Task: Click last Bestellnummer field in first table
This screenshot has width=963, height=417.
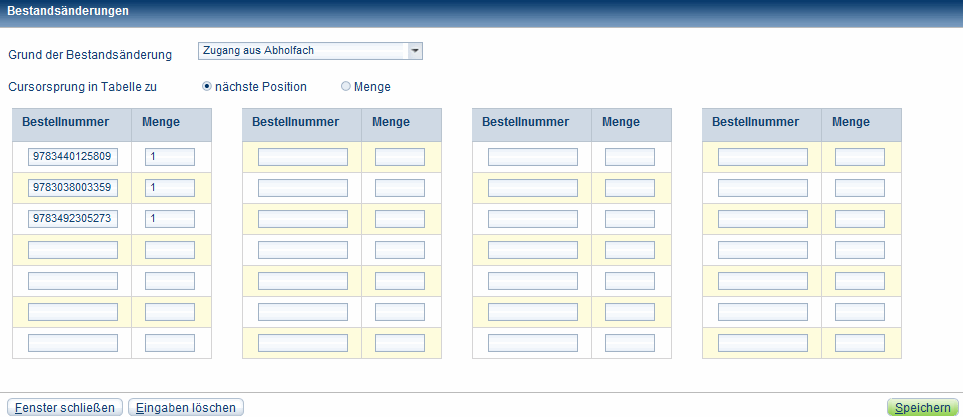Action: click(x=73, y=343)
